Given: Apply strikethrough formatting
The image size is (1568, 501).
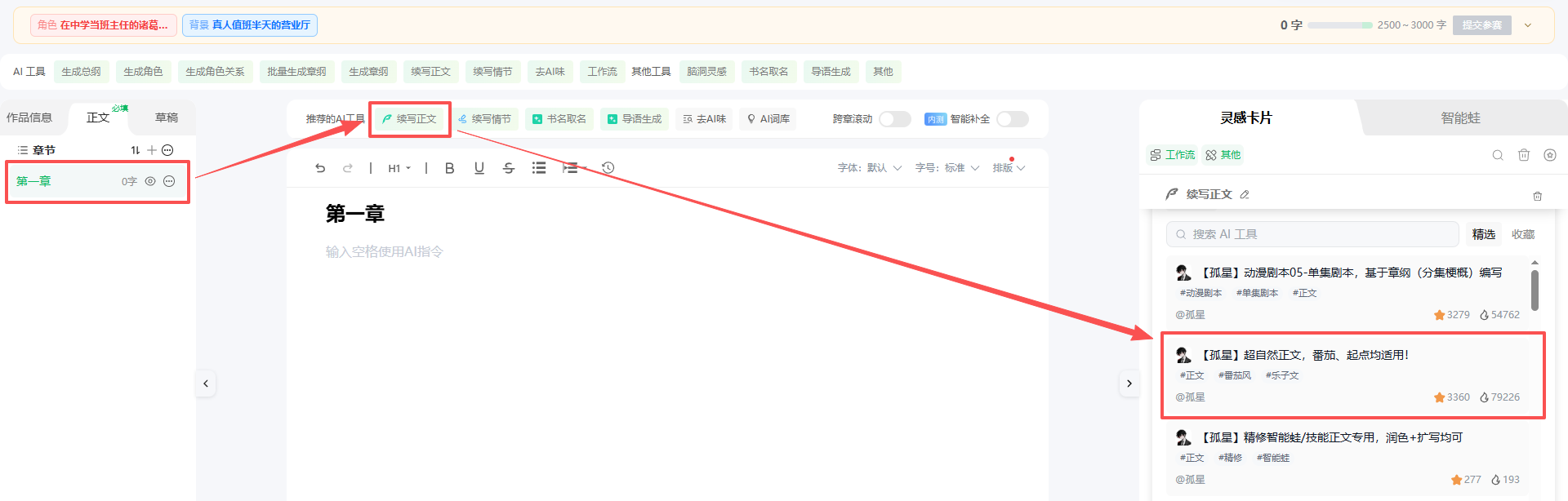Looking at the screenshot, I should click(509, 168).
